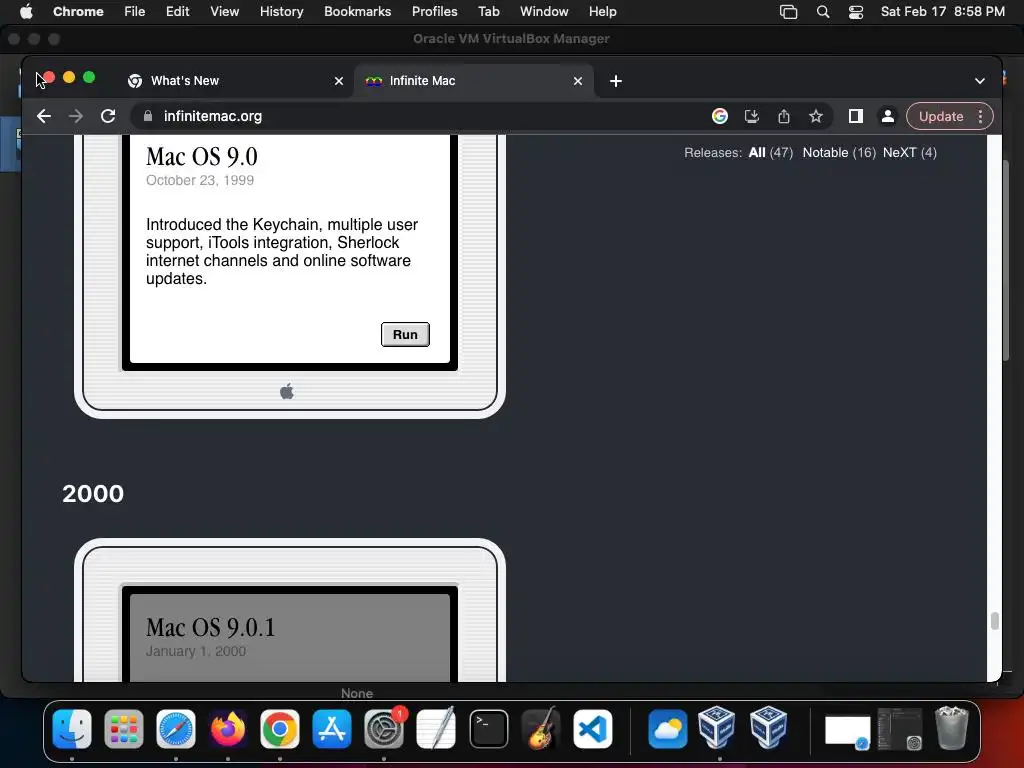Launch Firefox from the dock
Image resolution: width=1024 pixels, height=768 pixels.
(228, 729)
